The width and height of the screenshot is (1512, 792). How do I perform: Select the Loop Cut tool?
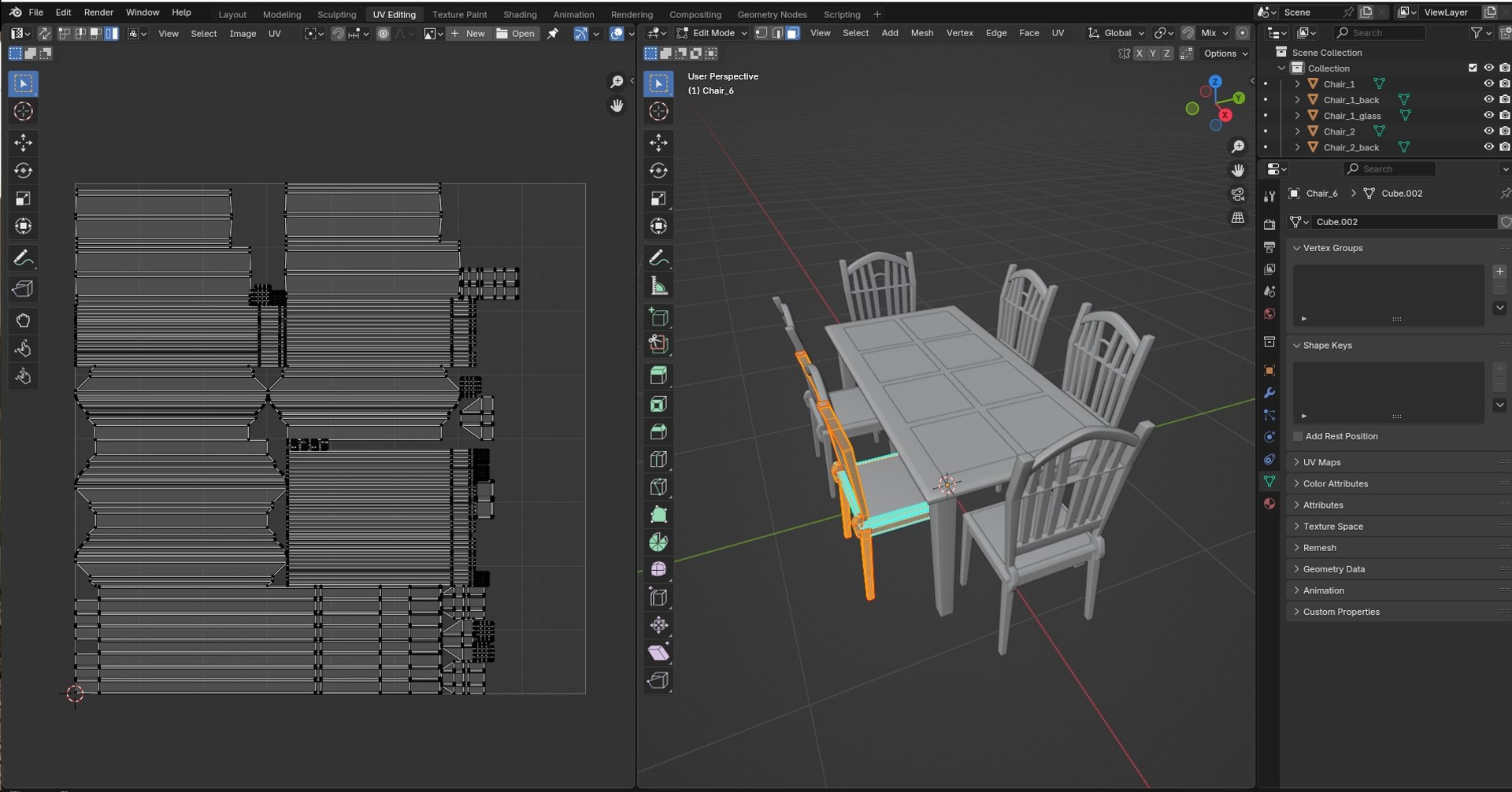658,459
